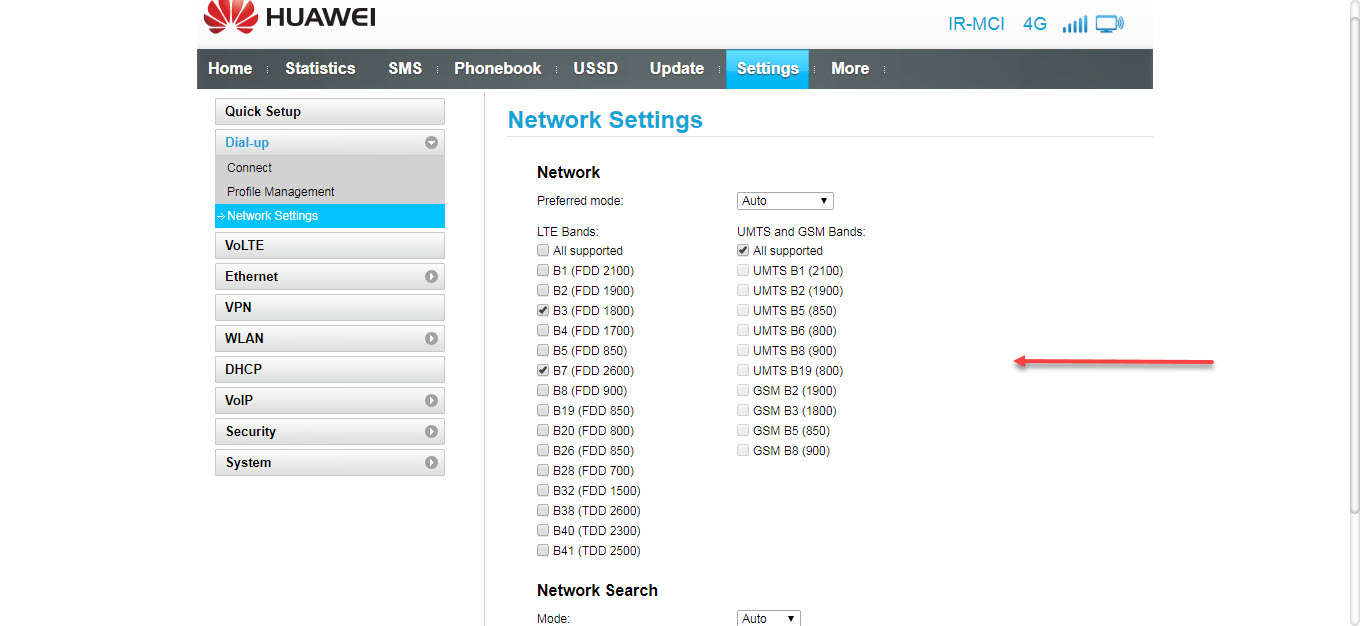Click the GSM B3 (1800) checkbox
1360x626 pixels.
click(743, 411)
